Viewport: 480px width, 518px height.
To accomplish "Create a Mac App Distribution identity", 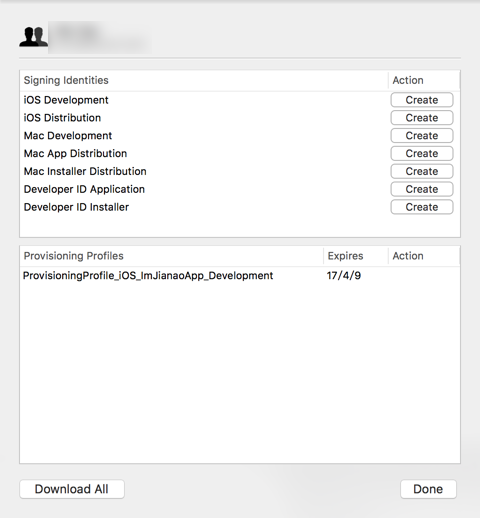I will pyautogui.click(x=422, y=153).
